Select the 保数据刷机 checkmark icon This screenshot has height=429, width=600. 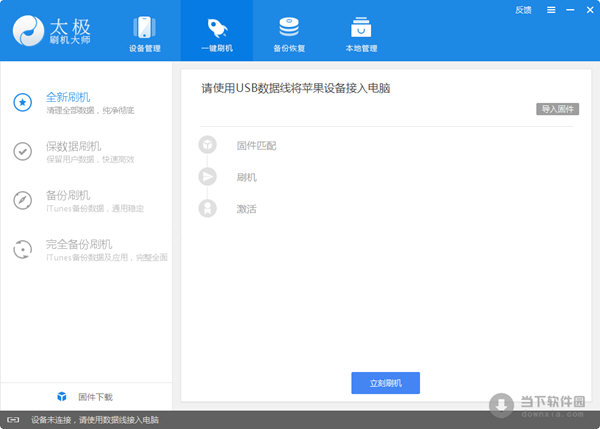(23, 151)
